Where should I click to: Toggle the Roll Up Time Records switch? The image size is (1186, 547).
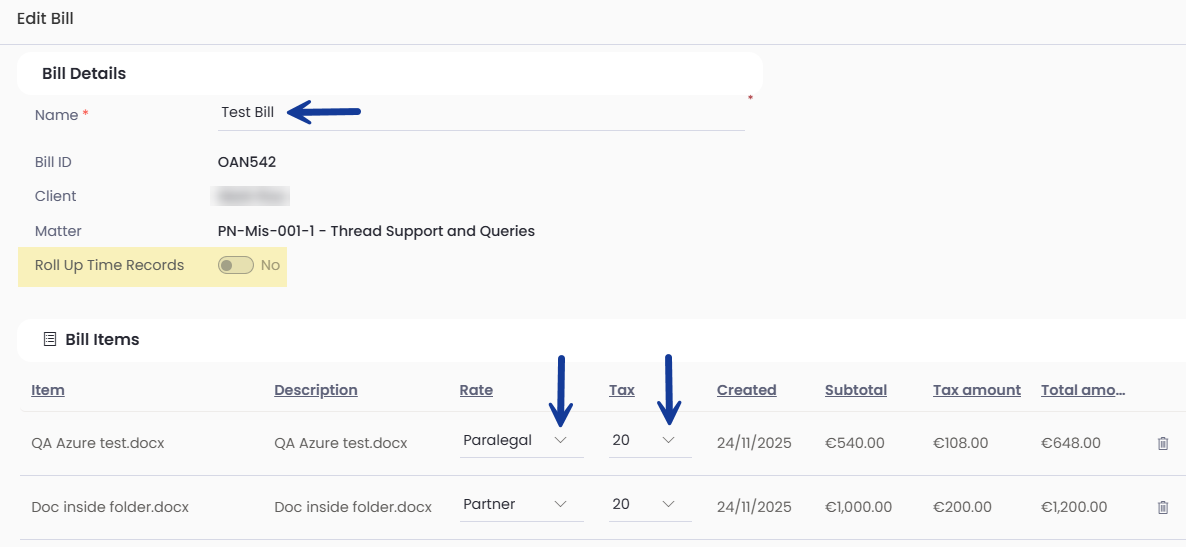(x=236, y=266)
